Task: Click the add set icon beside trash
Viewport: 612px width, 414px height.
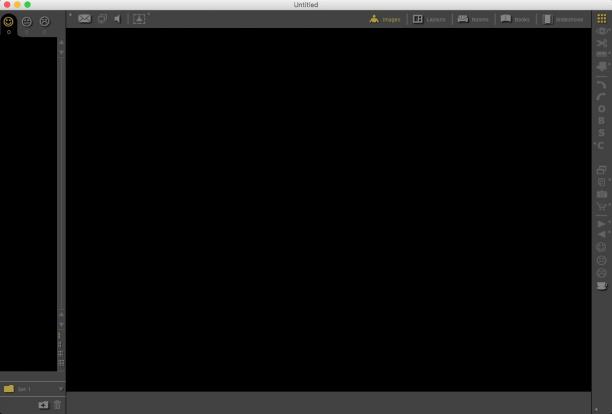Action: coord(43,405)
